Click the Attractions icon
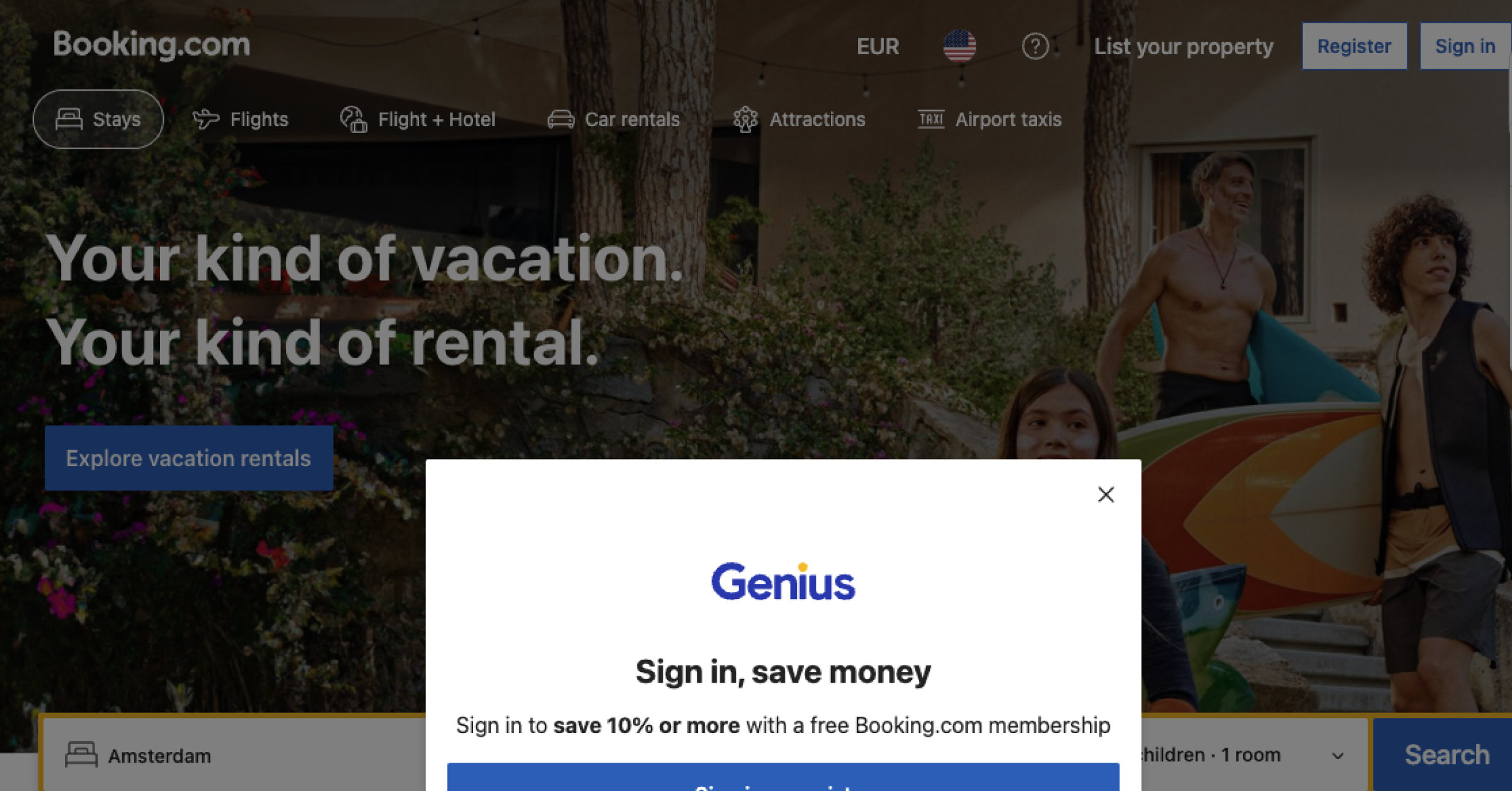 (747, 119)
